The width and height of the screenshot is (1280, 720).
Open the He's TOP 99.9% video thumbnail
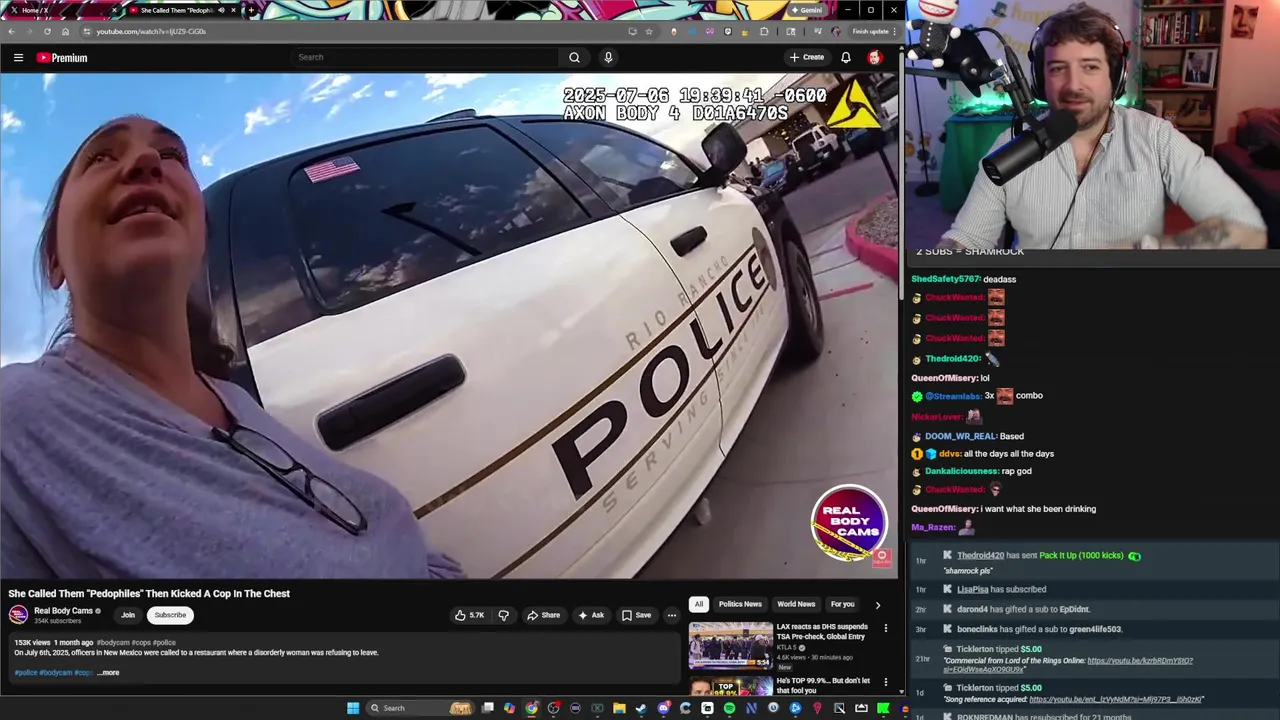click(x=730, y=686)
